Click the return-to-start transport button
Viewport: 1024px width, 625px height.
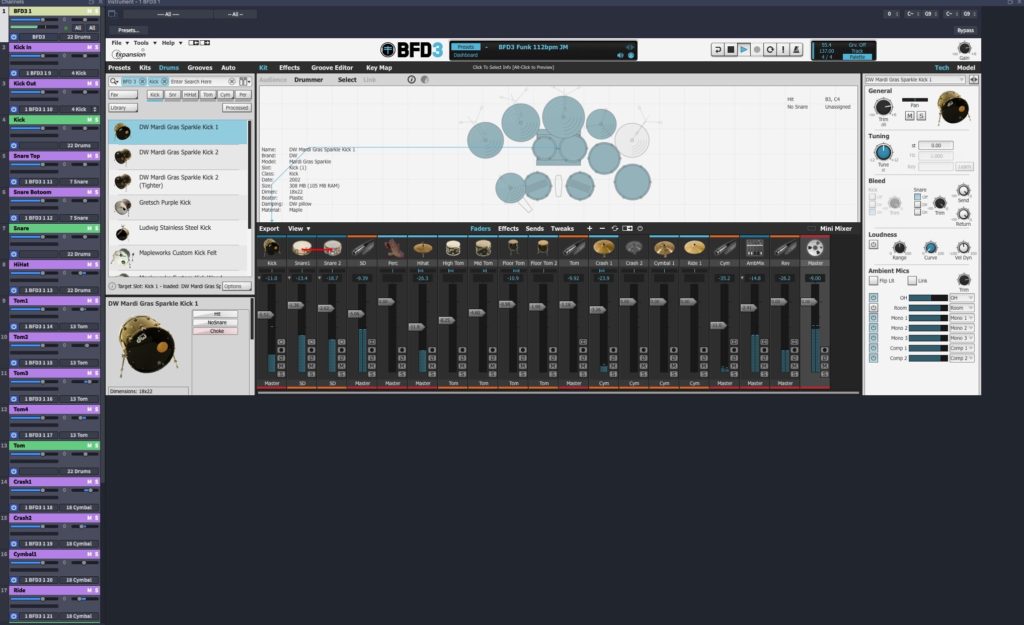[718, 50]
